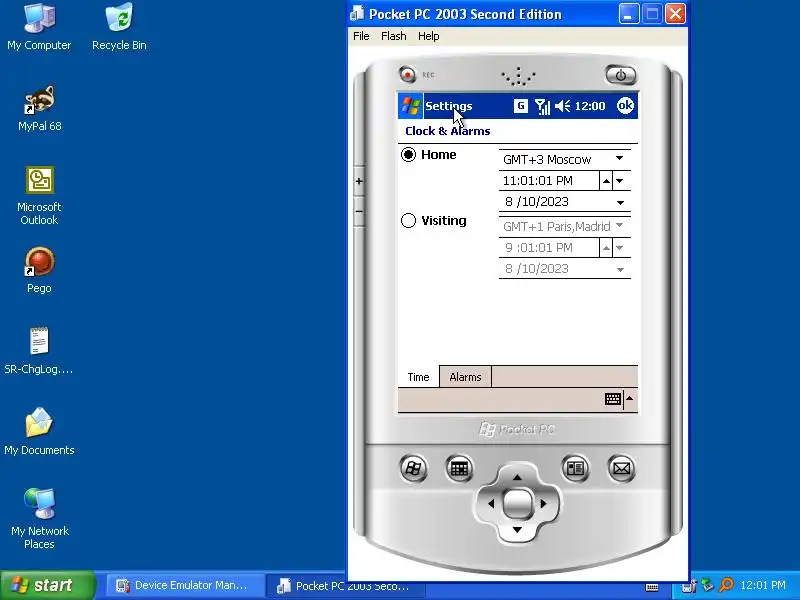This screenshot has height=600, width=800.
Task: Tap the speaker volume icon
Action: [562, 106]
